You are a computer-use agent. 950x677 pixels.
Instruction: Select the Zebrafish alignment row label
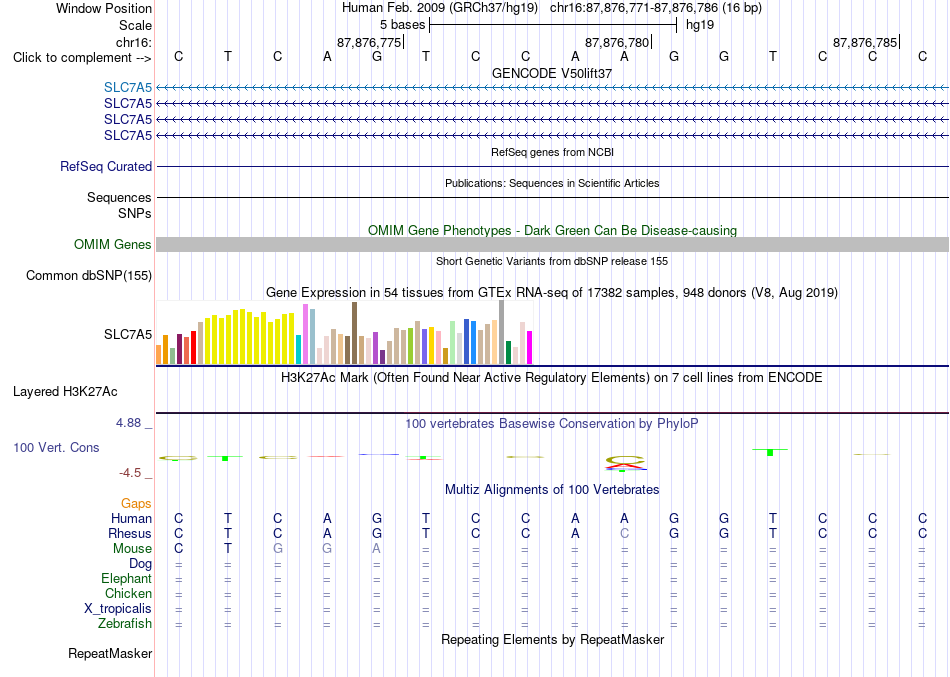click(125, 624)
